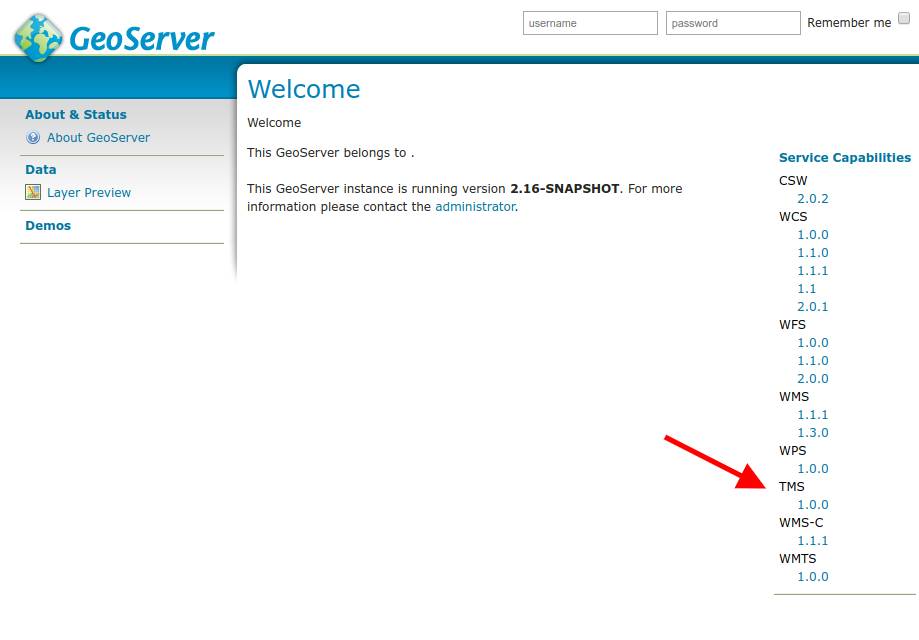
Task: Select the About & Status section heading
Action: 76,115
